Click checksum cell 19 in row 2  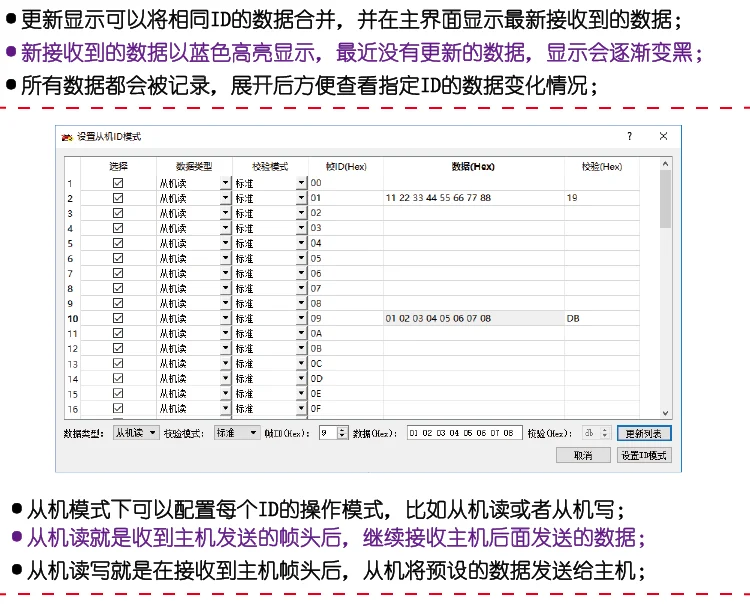coord(602,198)
